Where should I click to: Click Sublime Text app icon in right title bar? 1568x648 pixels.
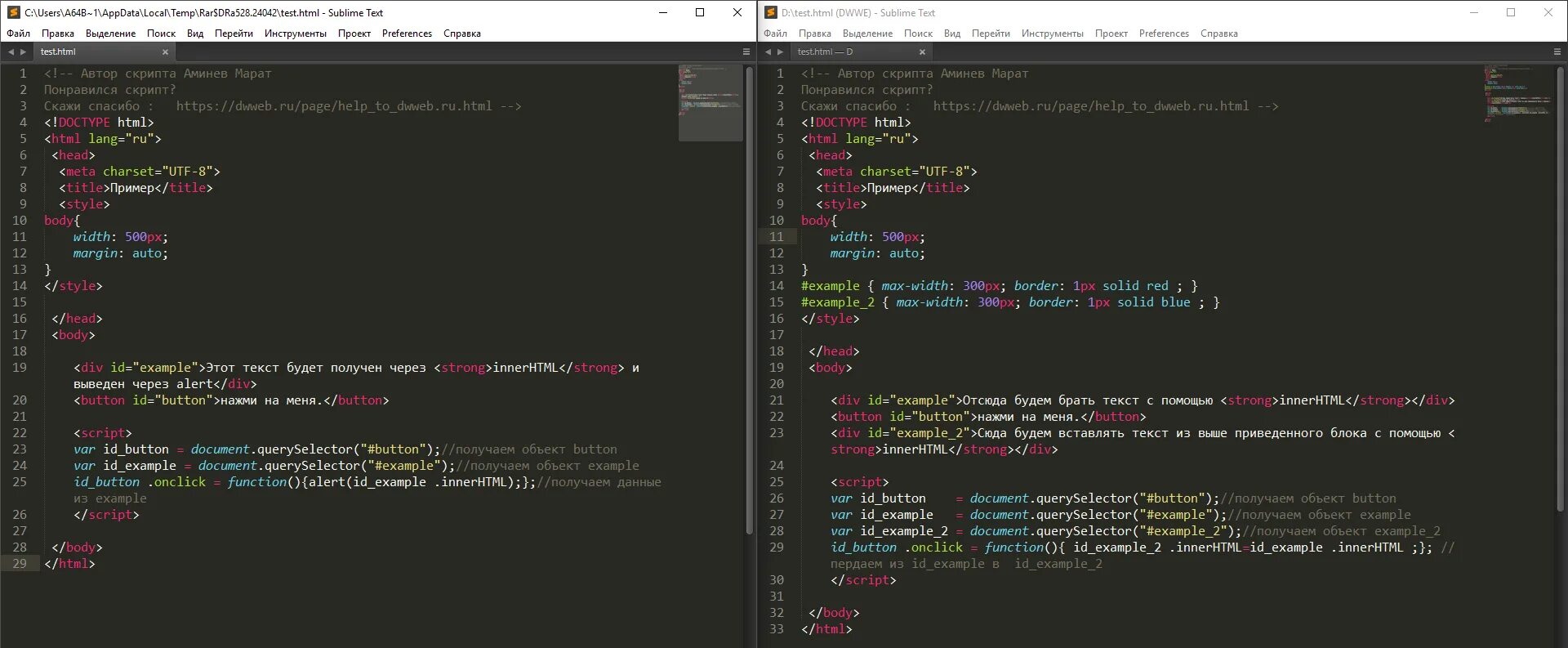click(770, 12)
